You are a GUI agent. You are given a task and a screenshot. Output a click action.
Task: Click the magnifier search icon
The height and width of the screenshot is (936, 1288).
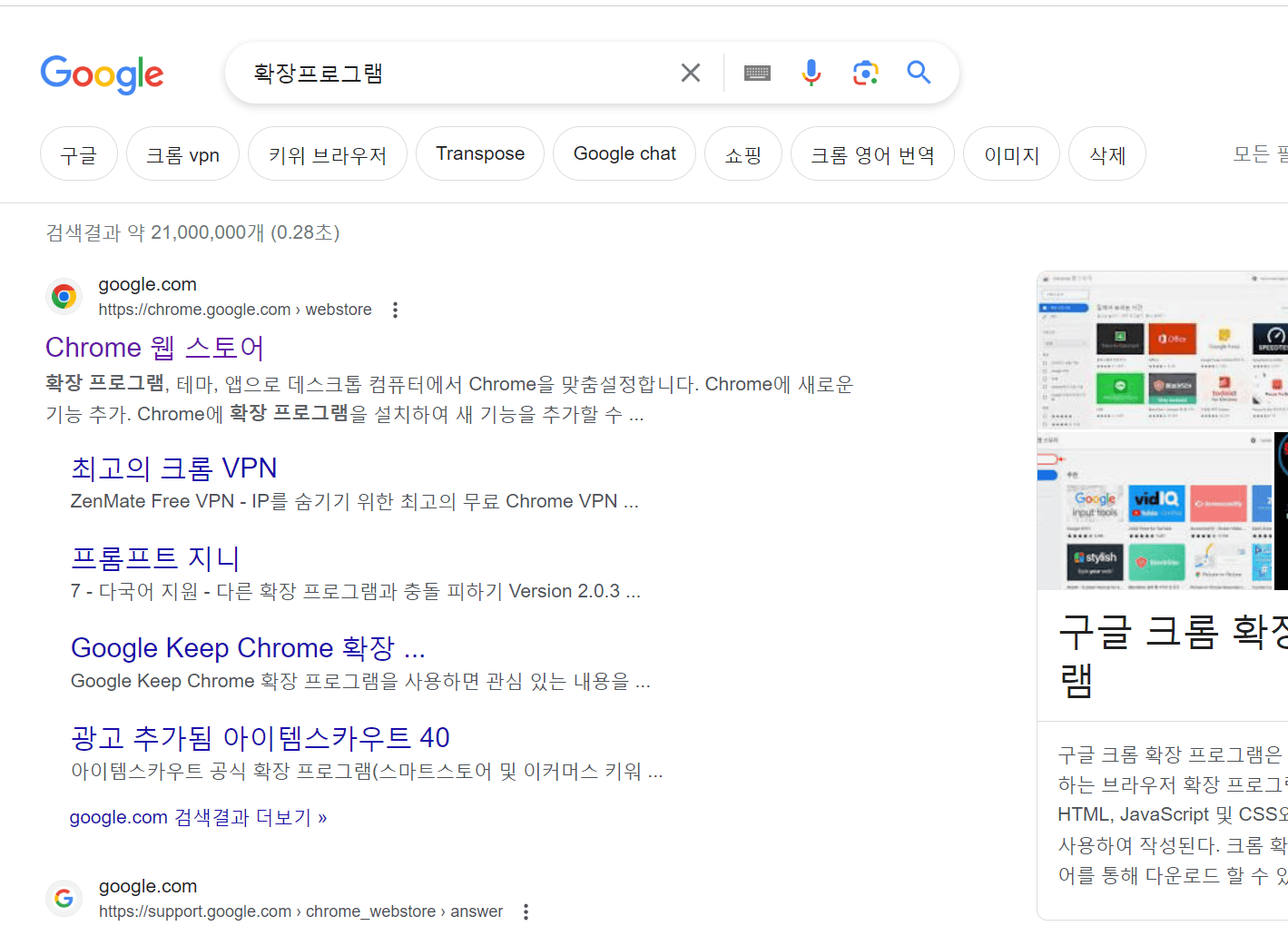click(919, 73)
